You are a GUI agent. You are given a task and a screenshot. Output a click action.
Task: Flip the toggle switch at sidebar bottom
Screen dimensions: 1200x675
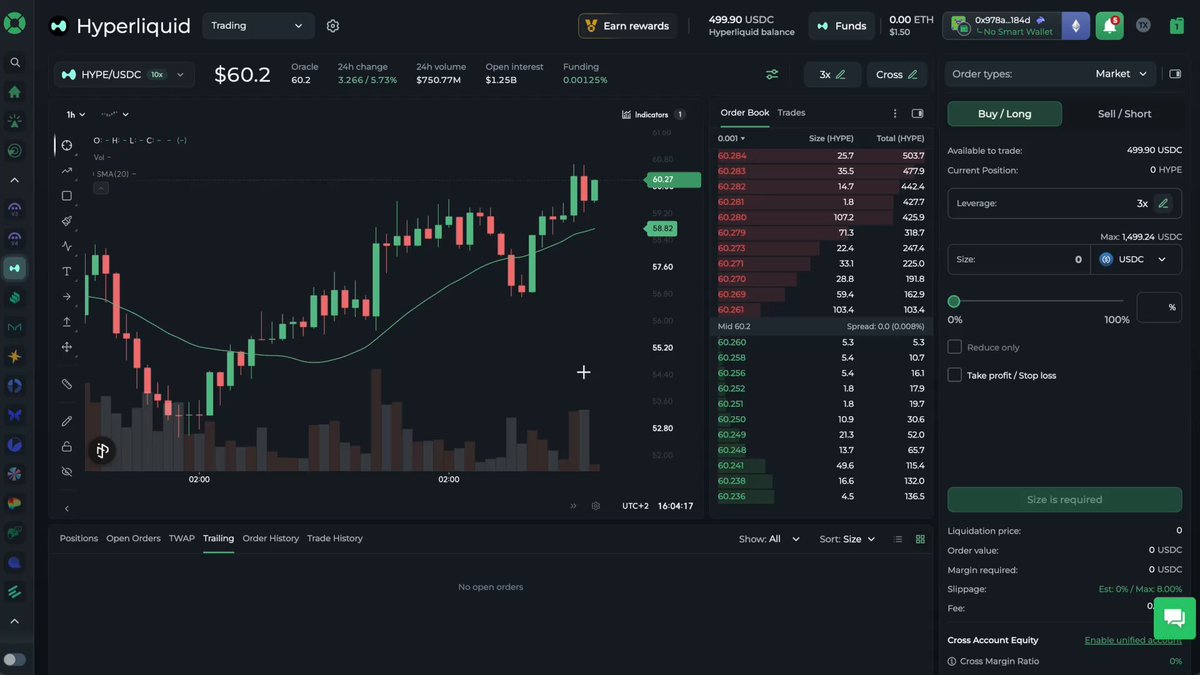tap(15, 660)
